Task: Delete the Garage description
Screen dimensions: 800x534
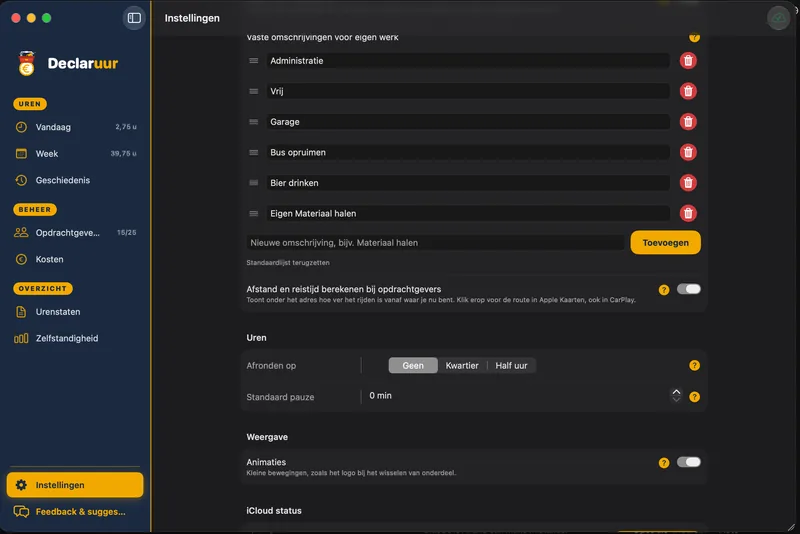Action: click(x=688, y=122)
